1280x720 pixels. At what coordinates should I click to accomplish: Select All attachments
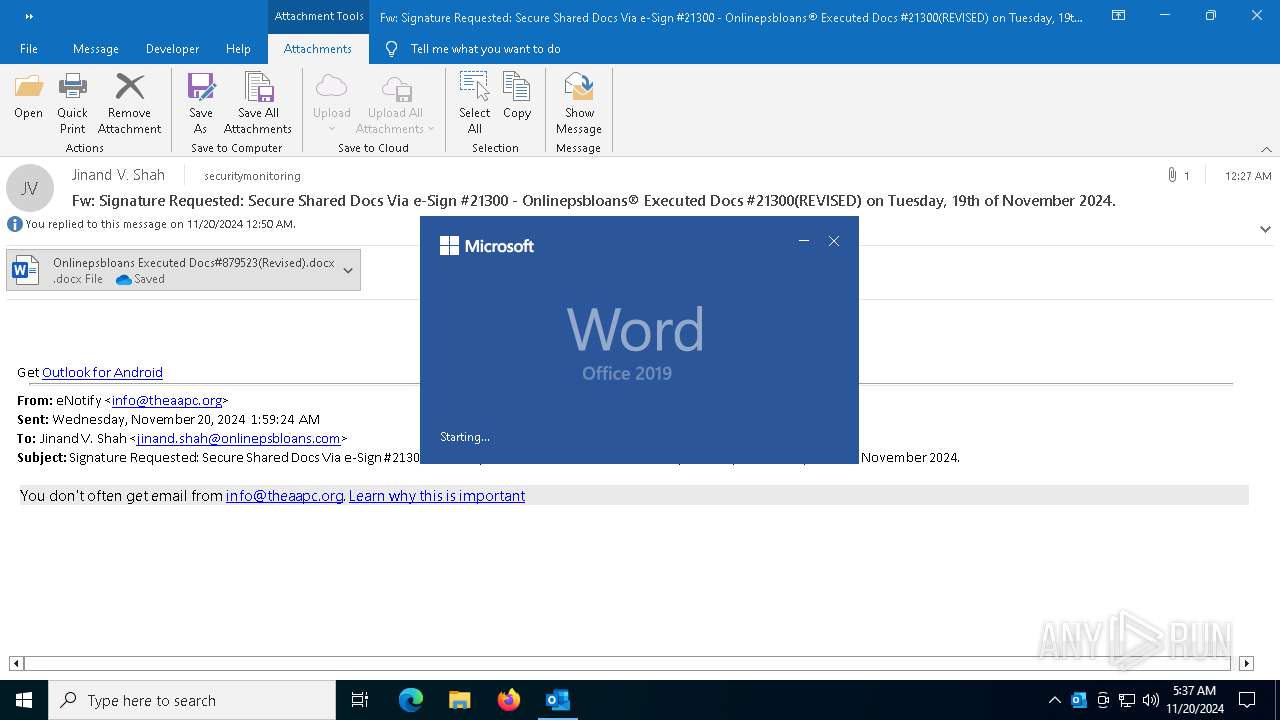click(474, 103)
